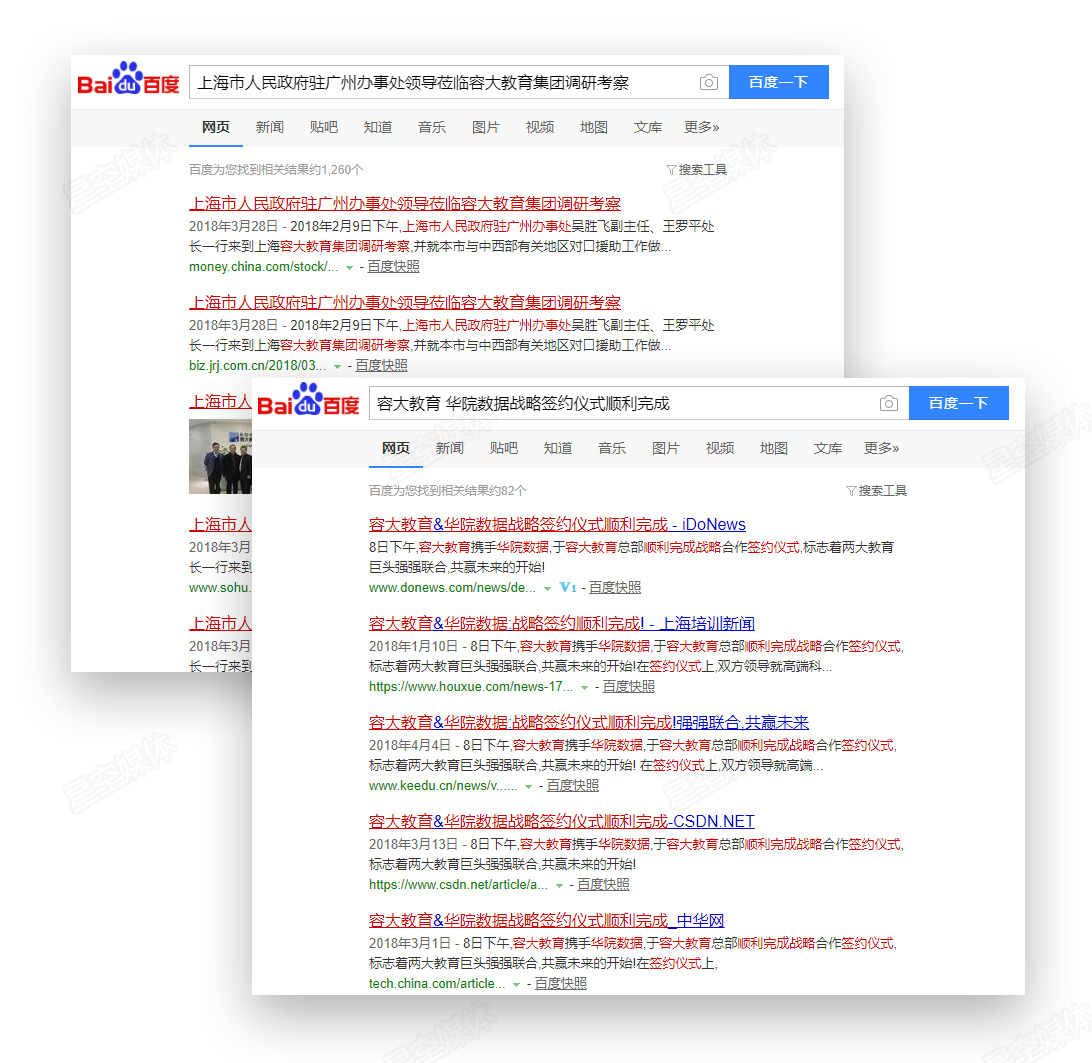
Task: Click 百度一下 search button in front window
Action: point(959,403)
